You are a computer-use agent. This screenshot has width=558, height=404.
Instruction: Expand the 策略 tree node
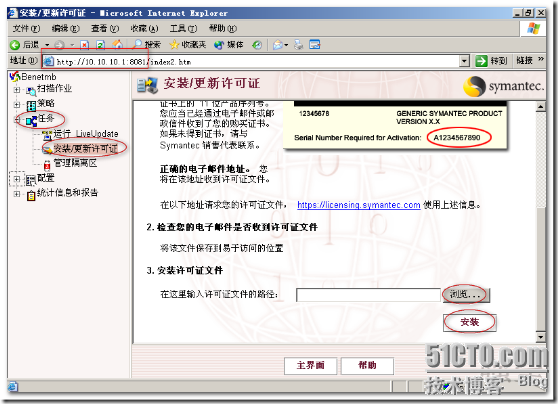pos(17,105)
